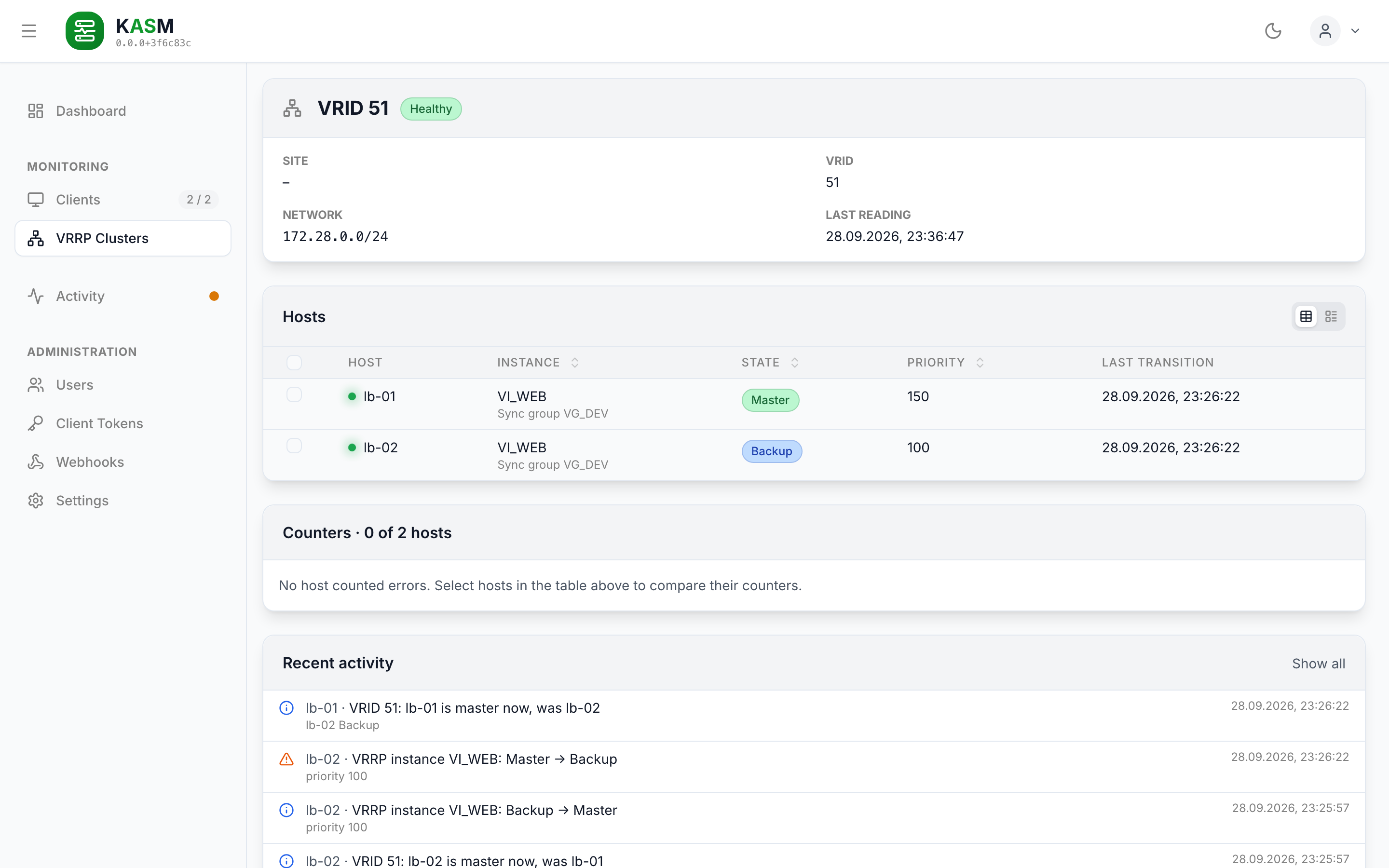
Task: Sort hosts by Instance column
Action: (538, 363)
